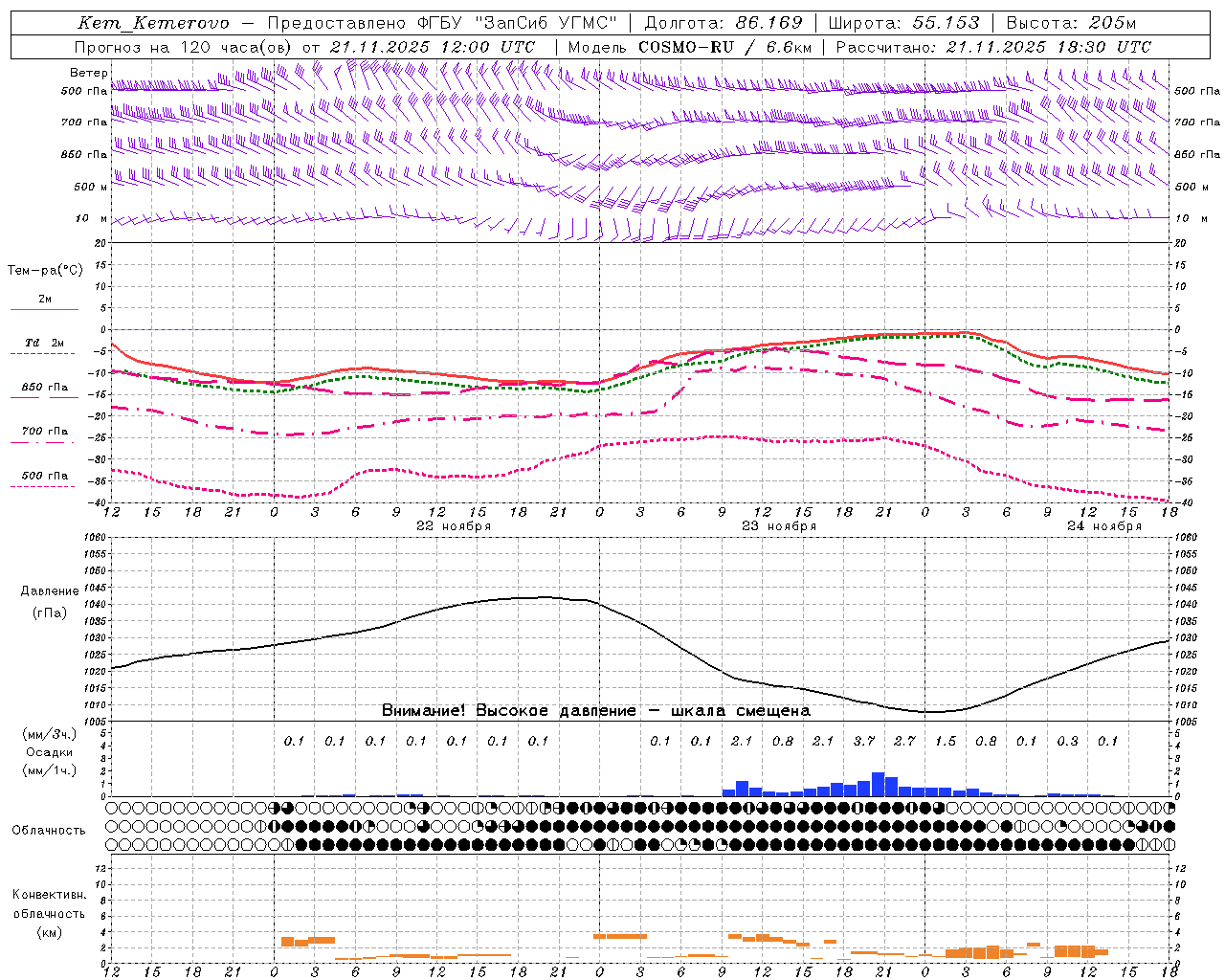Click the longitude value Долгота: 86.169
The width and height of the screenshot is (1225, 980).
(x=724, y=23)
